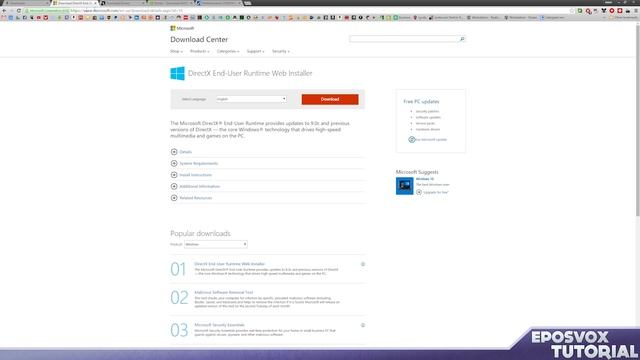Viewport: 640px width, 360px height.
Task: Click the Windows 10 suggestion thumbnail
Action: (x=404, y=186)
